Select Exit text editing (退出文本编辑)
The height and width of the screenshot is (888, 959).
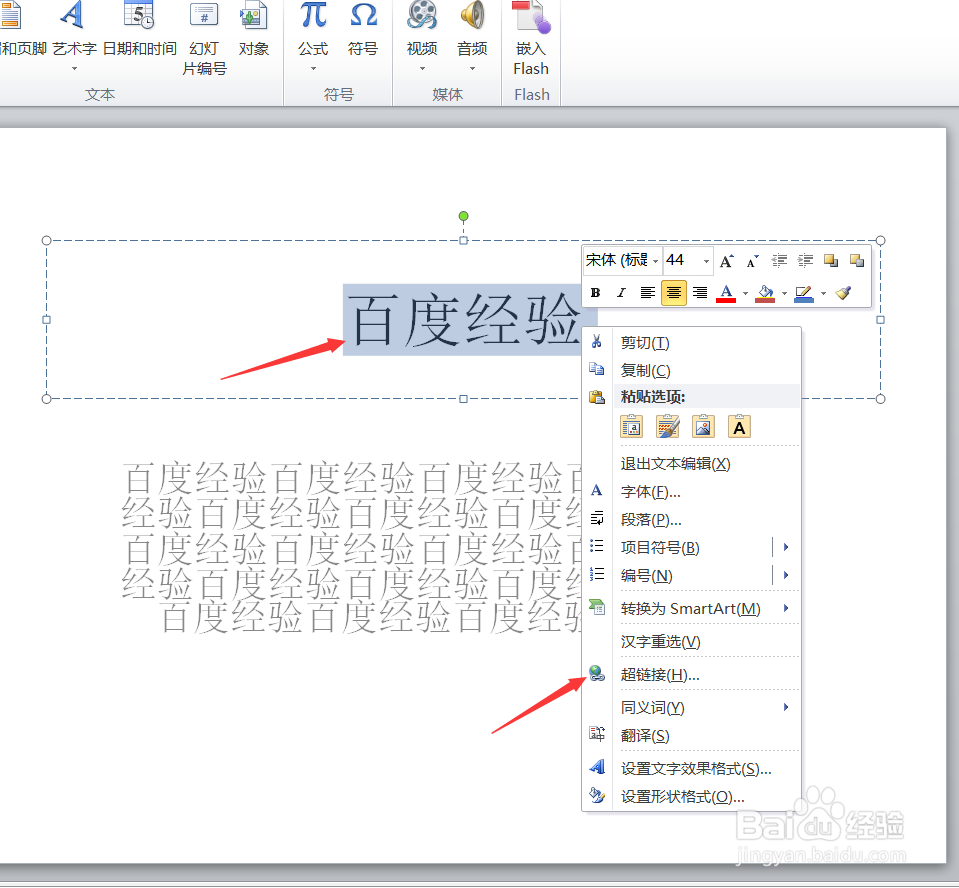pyautogui.click(x=691, y=464)
